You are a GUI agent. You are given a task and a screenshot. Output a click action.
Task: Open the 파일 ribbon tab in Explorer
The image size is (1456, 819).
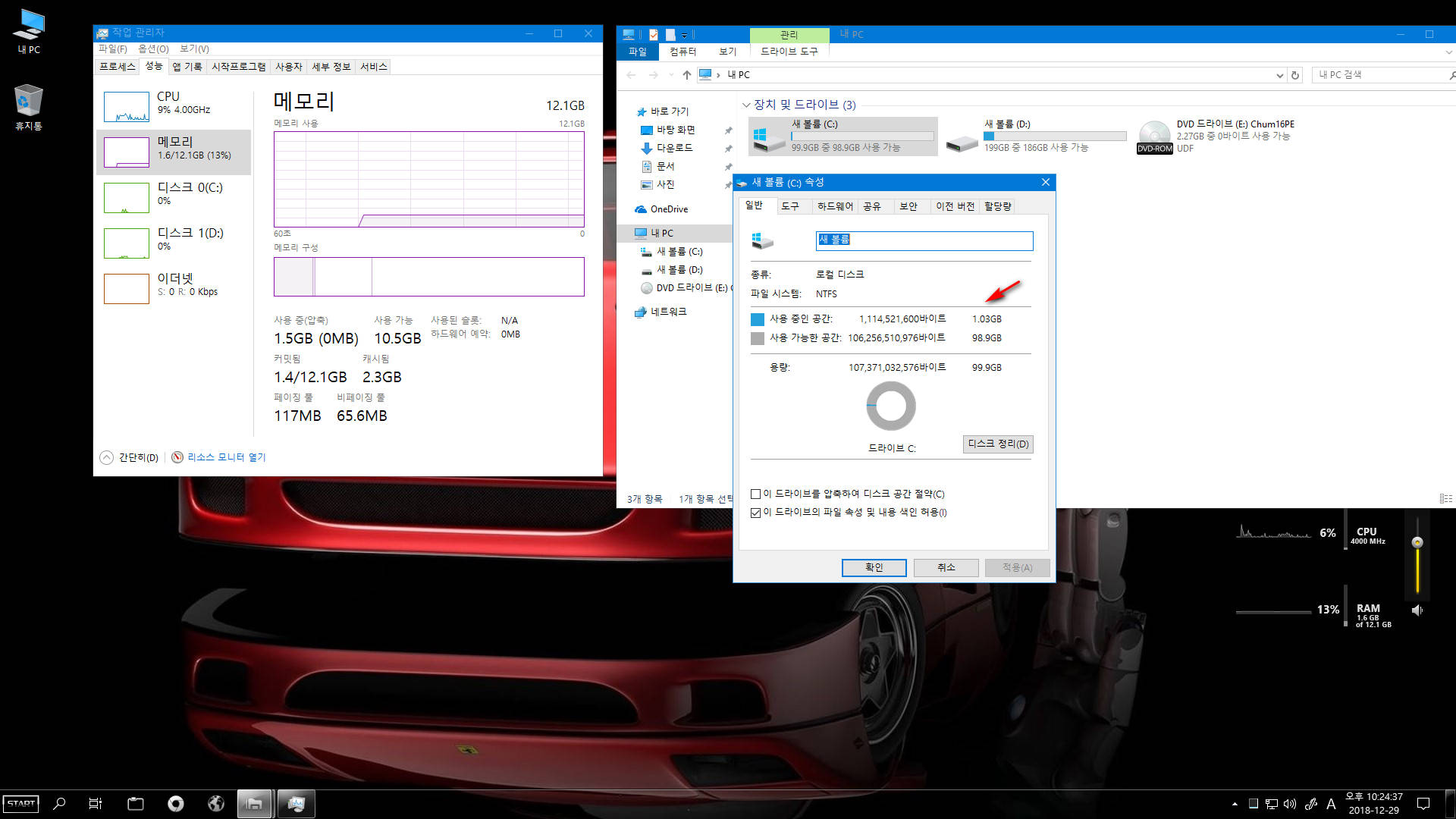click(638, 52)
